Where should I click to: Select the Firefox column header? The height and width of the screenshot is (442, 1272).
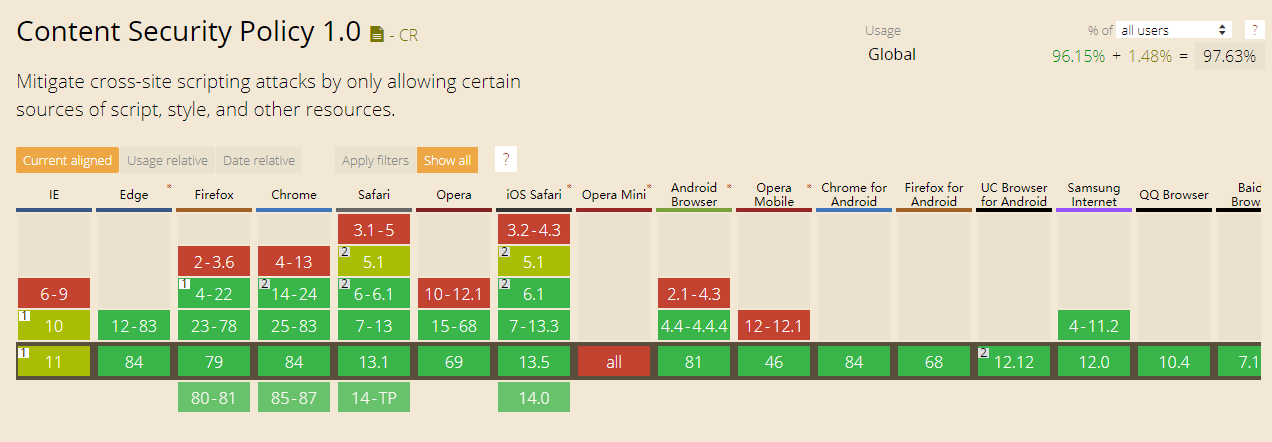pyautogui.click(x=214, y=195)
